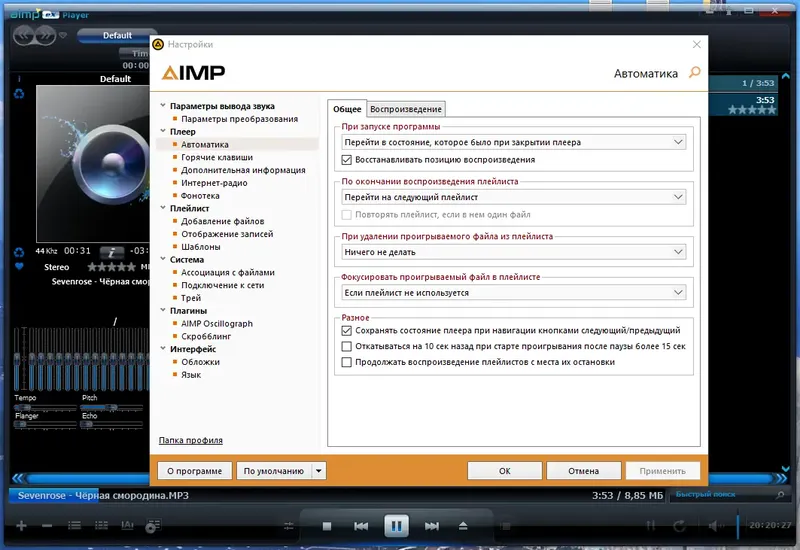Open 'Горячие клавиши' settings page

pyautogui.click(x=217, y=157)
